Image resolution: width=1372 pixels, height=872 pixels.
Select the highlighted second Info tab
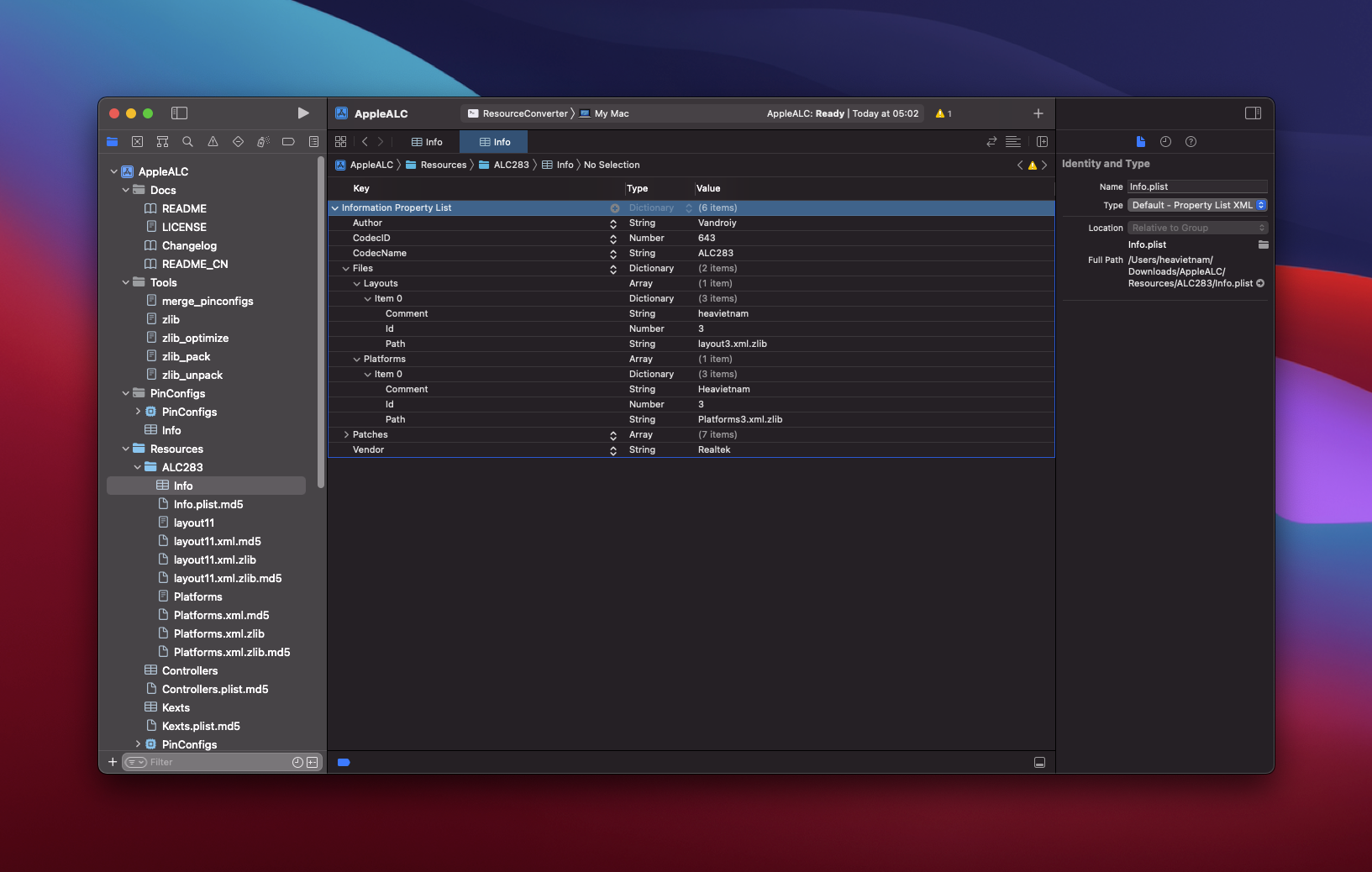point(494,142)
